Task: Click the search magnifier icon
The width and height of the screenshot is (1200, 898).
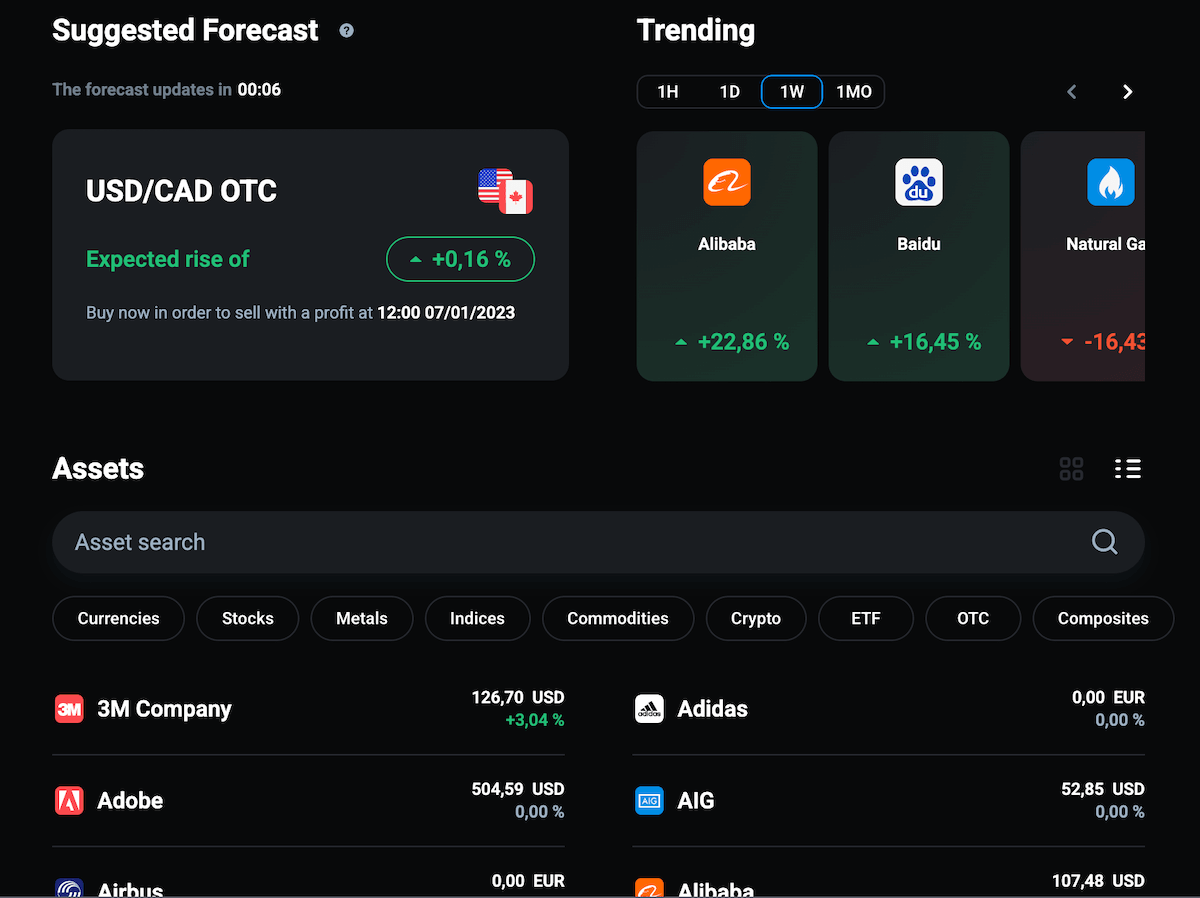Action: point(1104,542)
